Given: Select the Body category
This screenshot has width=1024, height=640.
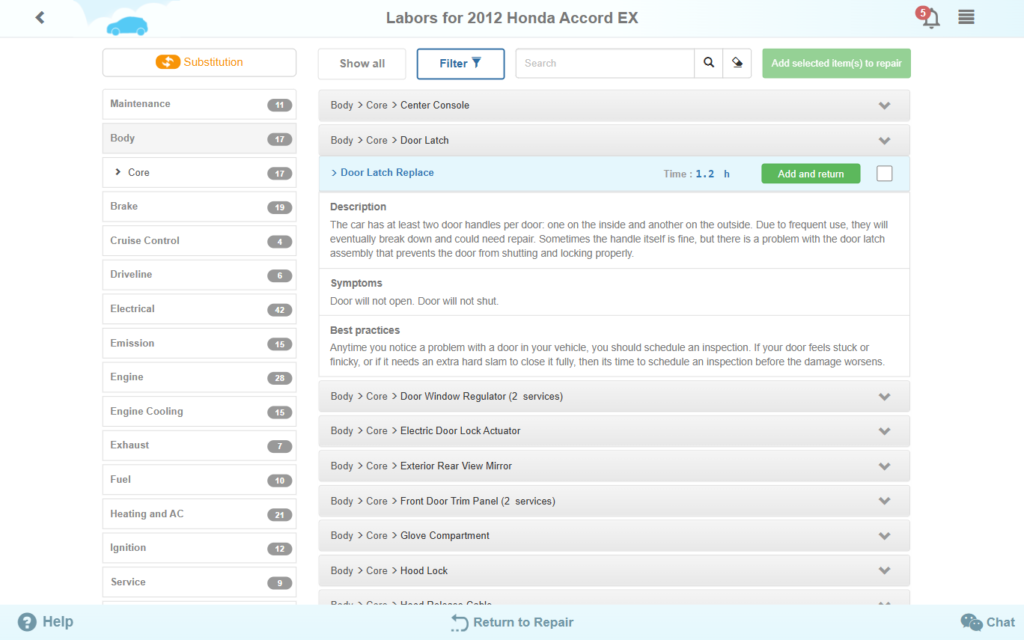Looking at the screenshot, I should coord(199,138).
